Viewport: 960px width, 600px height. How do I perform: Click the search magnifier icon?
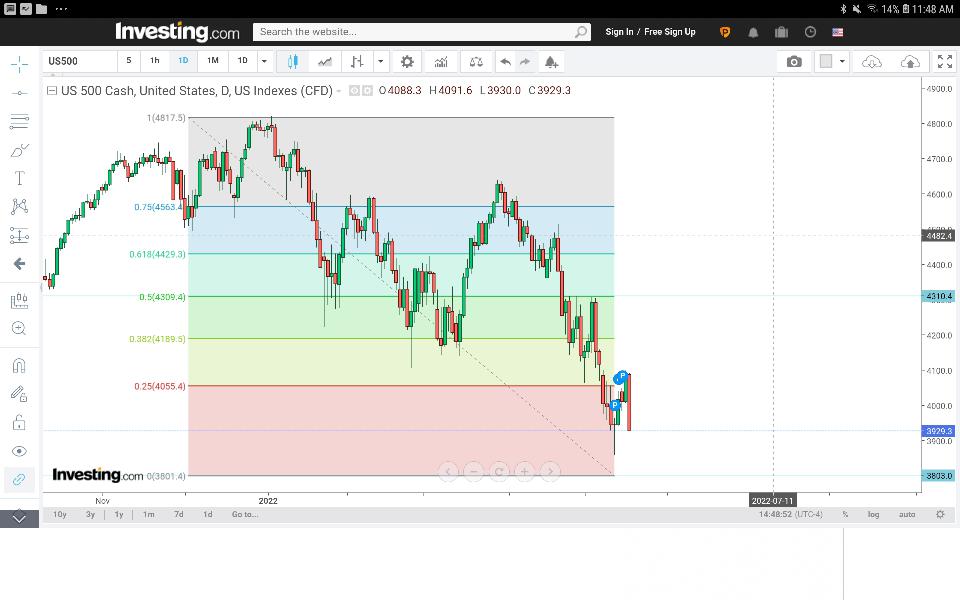(x=581, y=32)
